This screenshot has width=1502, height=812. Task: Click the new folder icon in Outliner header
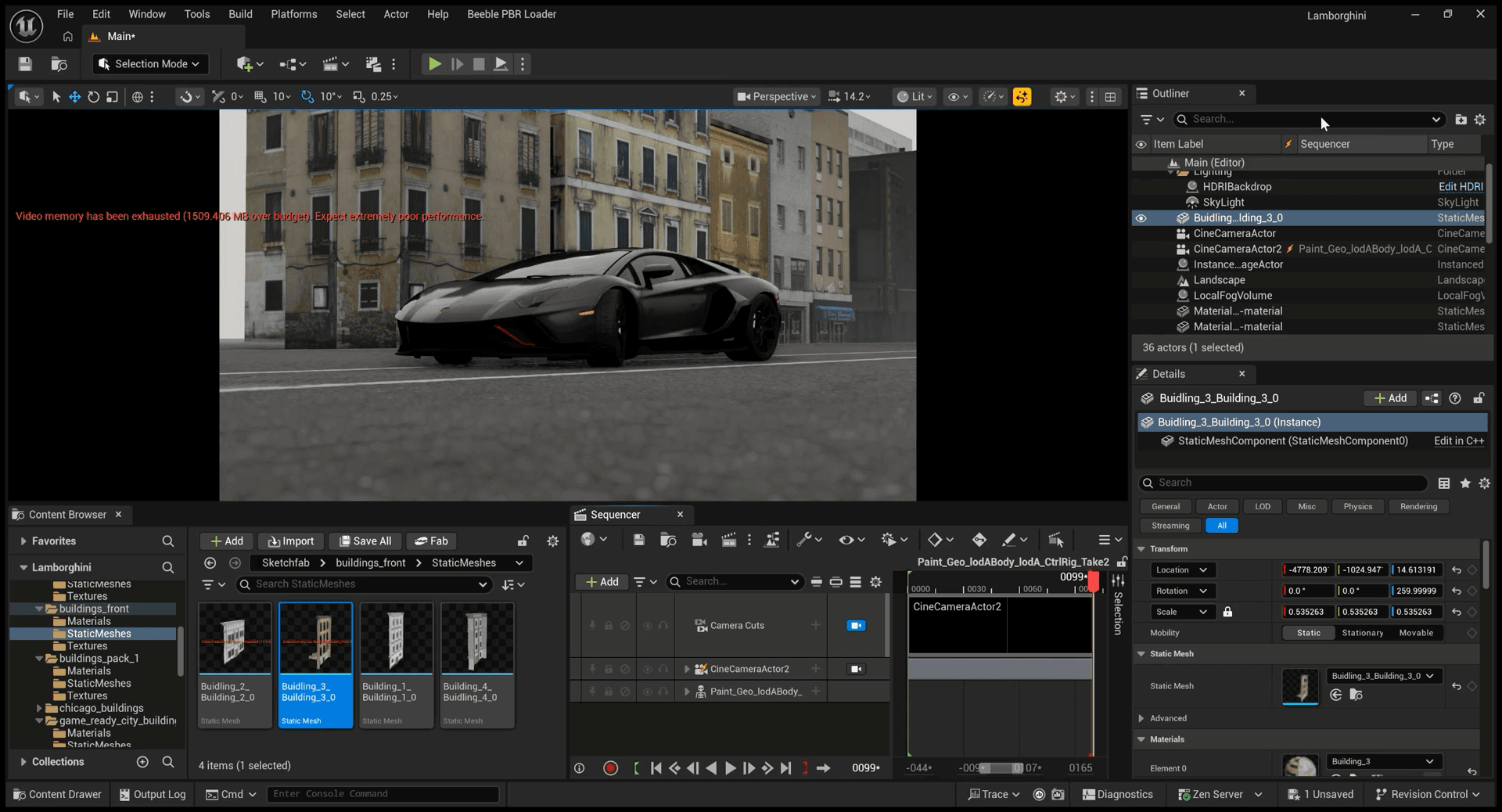(x=1461, y=120)
